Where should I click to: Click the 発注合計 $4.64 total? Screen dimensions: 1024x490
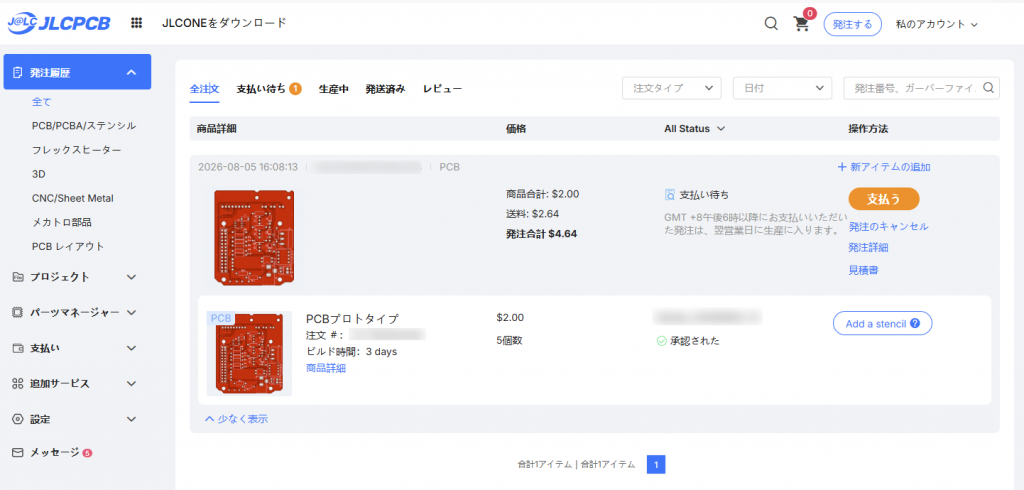pos(541,233)
